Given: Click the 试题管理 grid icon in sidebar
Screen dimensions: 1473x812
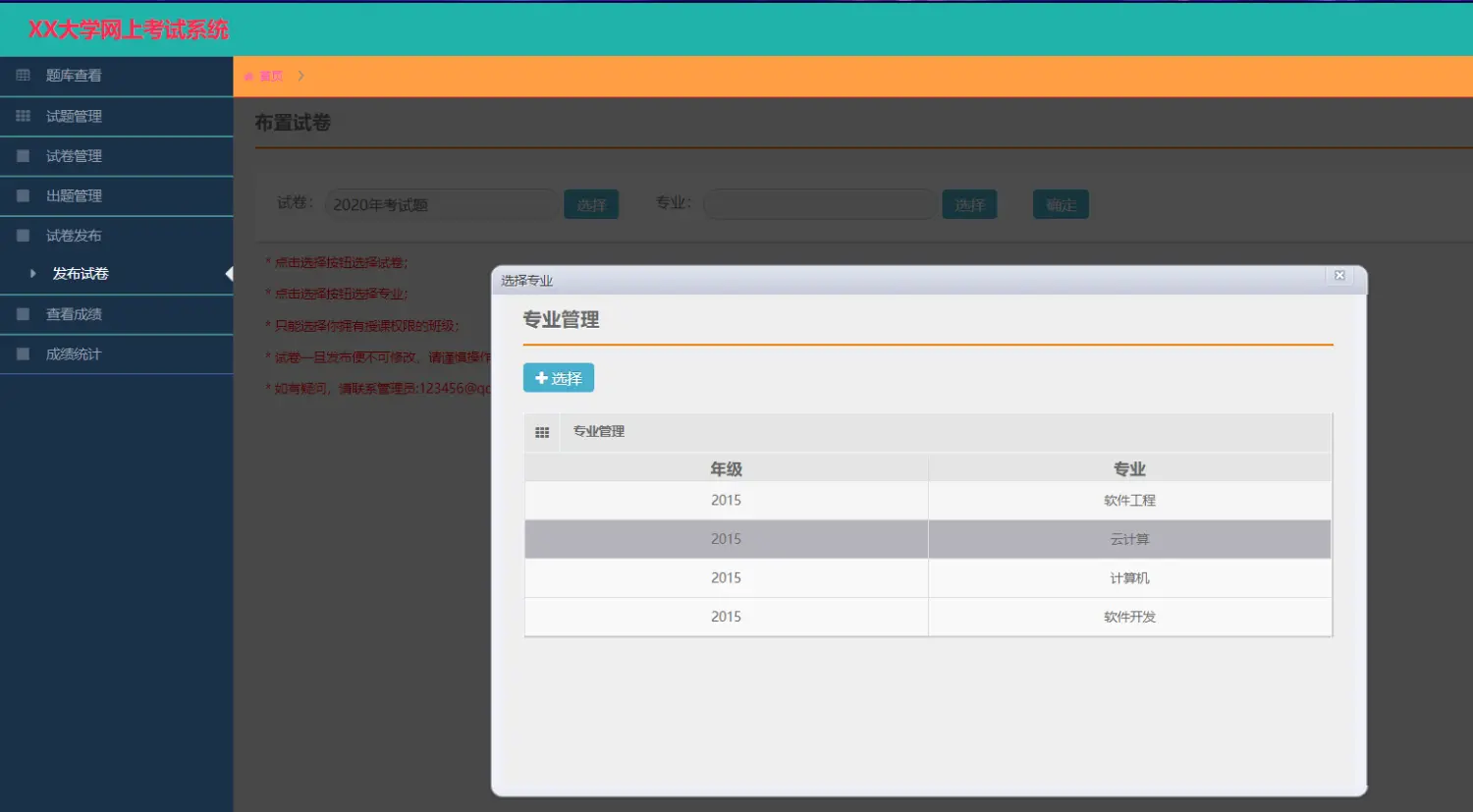Looking at the screenshot, I should click(23, 116).
